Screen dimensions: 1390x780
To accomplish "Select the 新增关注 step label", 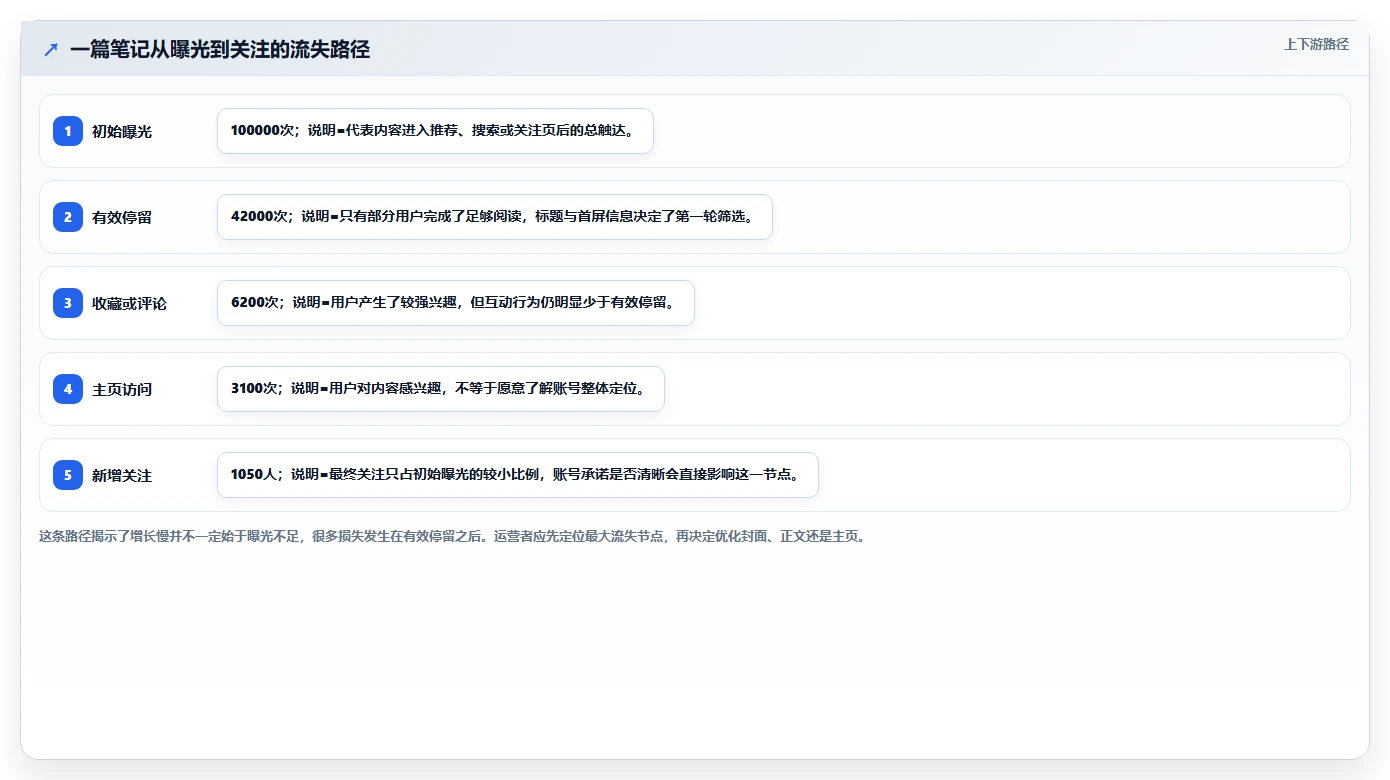I will pos(122,475).
